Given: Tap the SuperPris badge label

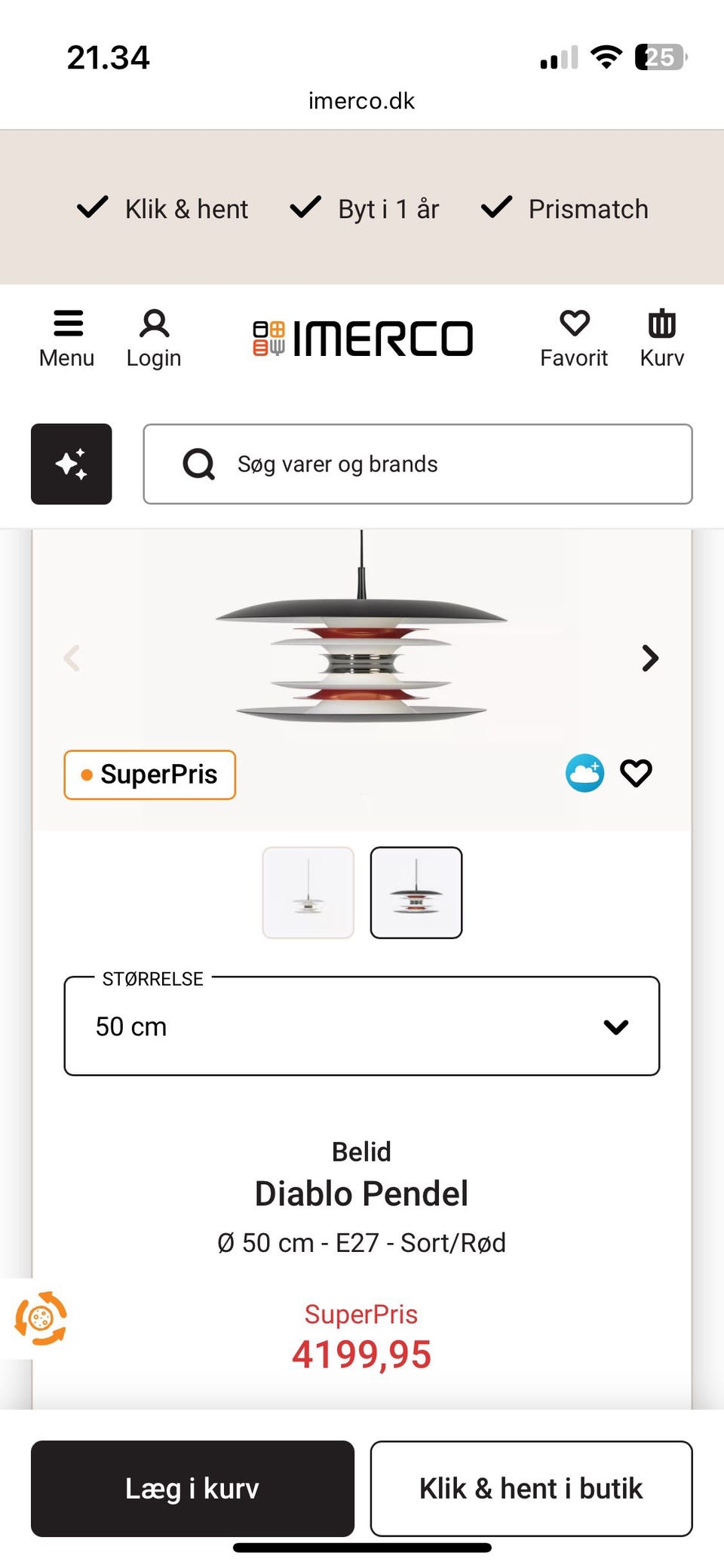Looking at the screenshot, I should coord(150,775).
